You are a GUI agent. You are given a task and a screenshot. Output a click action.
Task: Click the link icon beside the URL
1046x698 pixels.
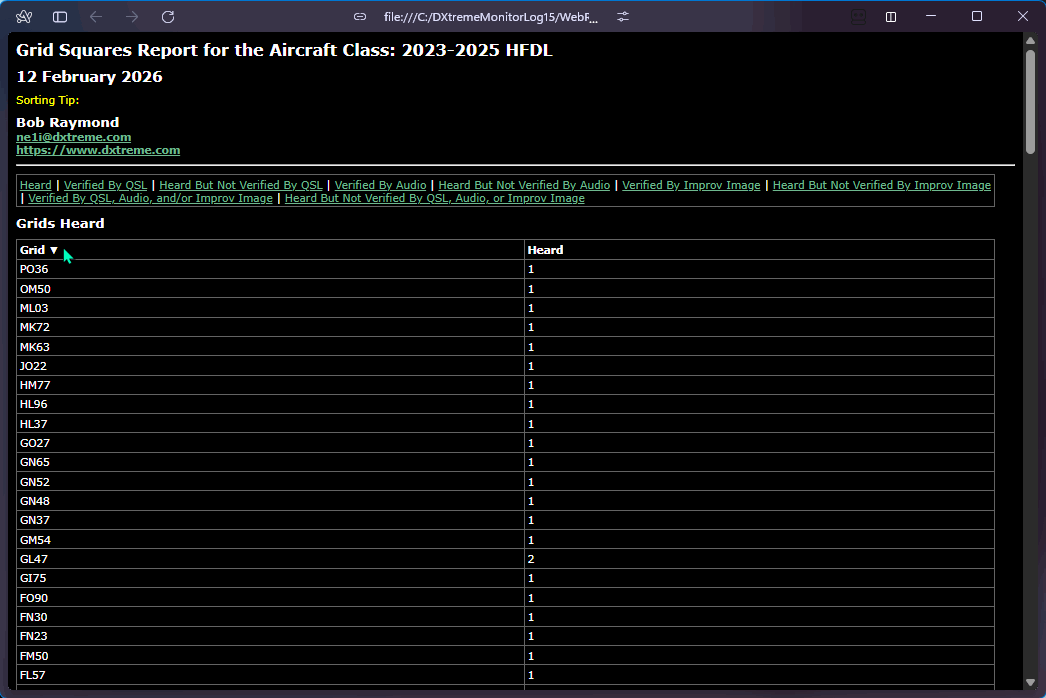360,17
